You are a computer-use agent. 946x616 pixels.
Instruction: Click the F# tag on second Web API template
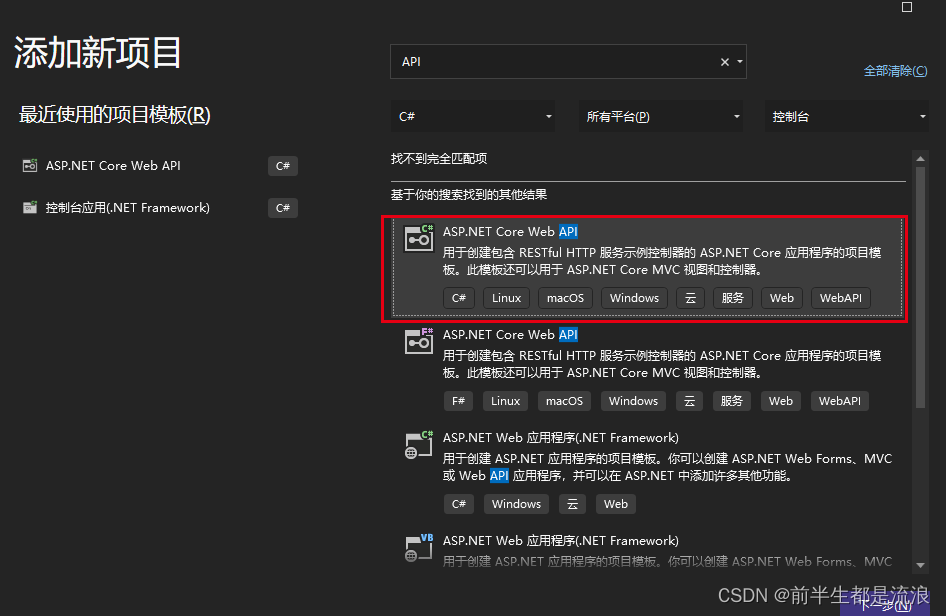[x=459, y=401]
